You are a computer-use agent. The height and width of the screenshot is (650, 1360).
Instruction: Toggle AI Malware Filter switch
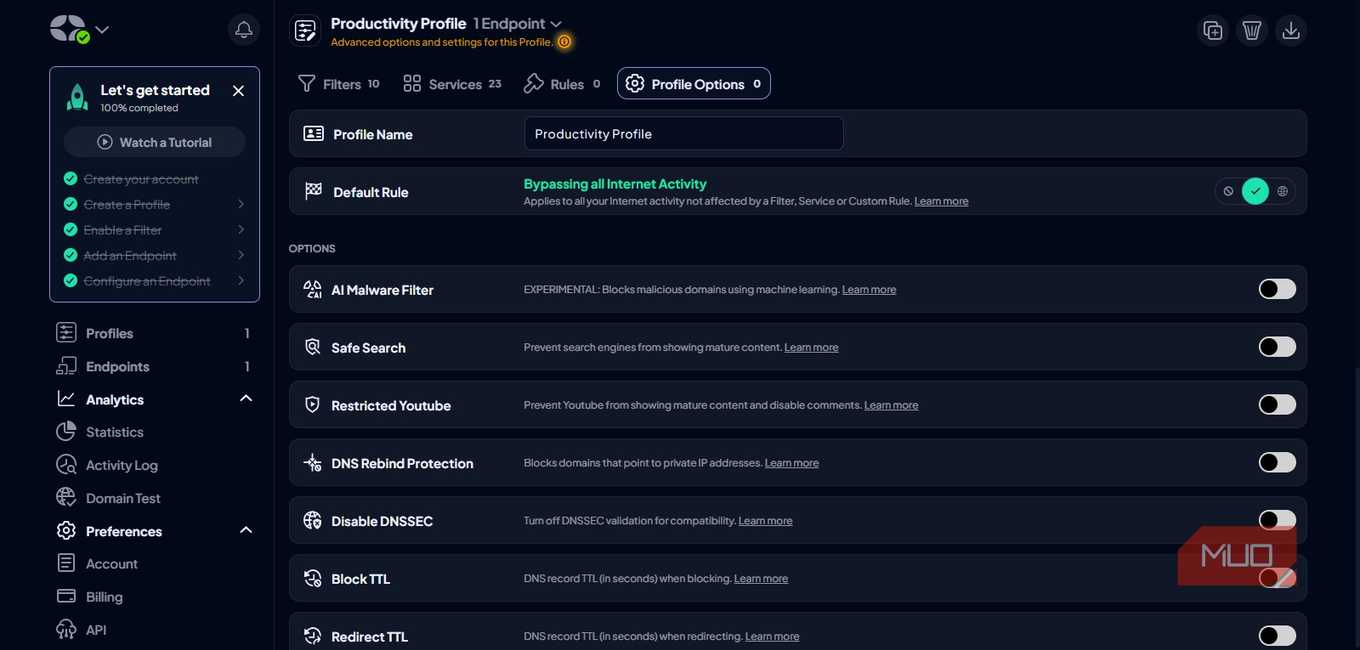1277,289
